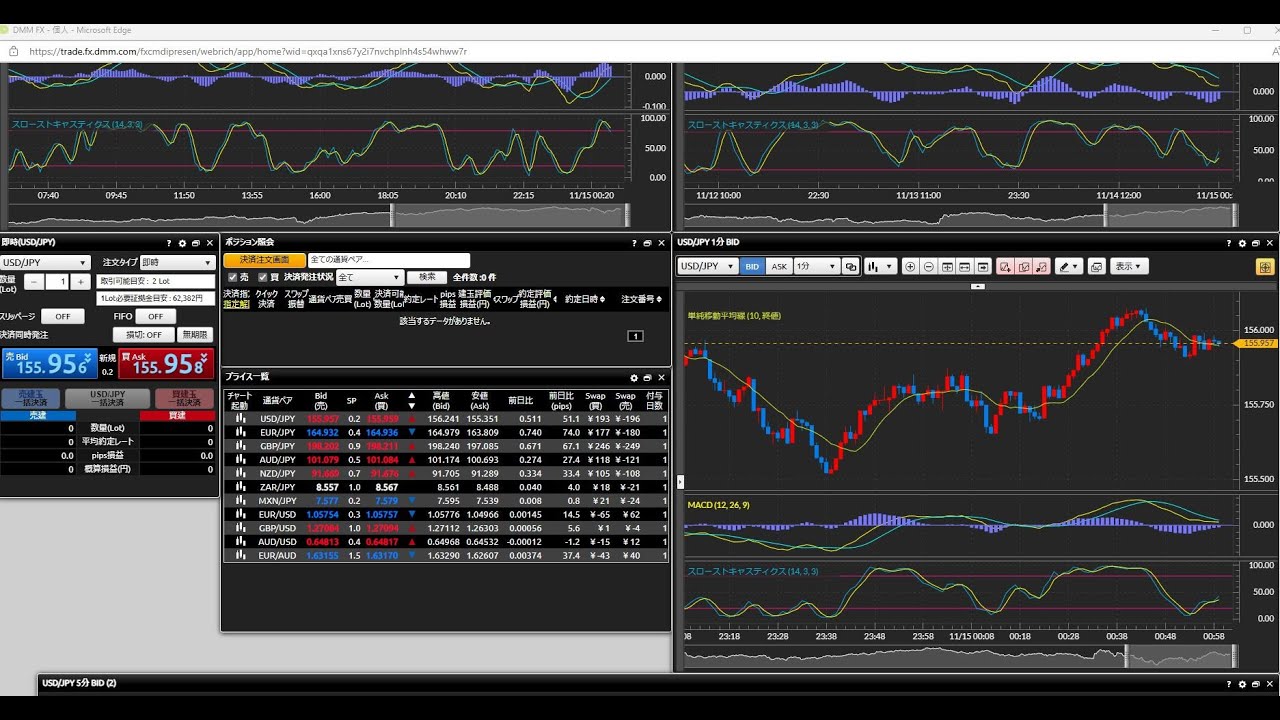The width and height of the screenshot is (1280, 720).
Task: Open settings gear of the Price list panel
Action: tap(634, 378)
